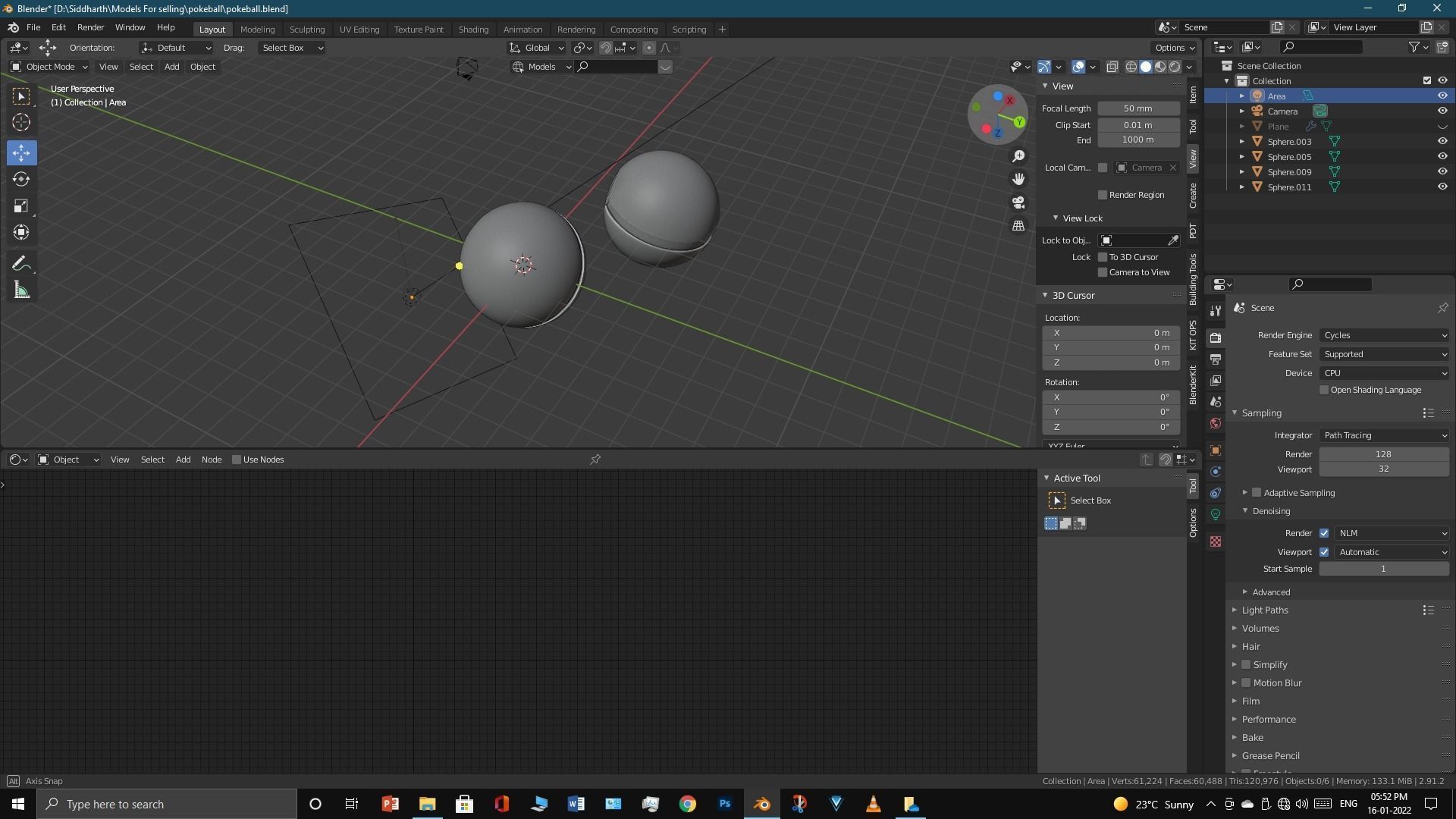
Task: Open Texture properties tab icon
Action: coord(1216,541)
